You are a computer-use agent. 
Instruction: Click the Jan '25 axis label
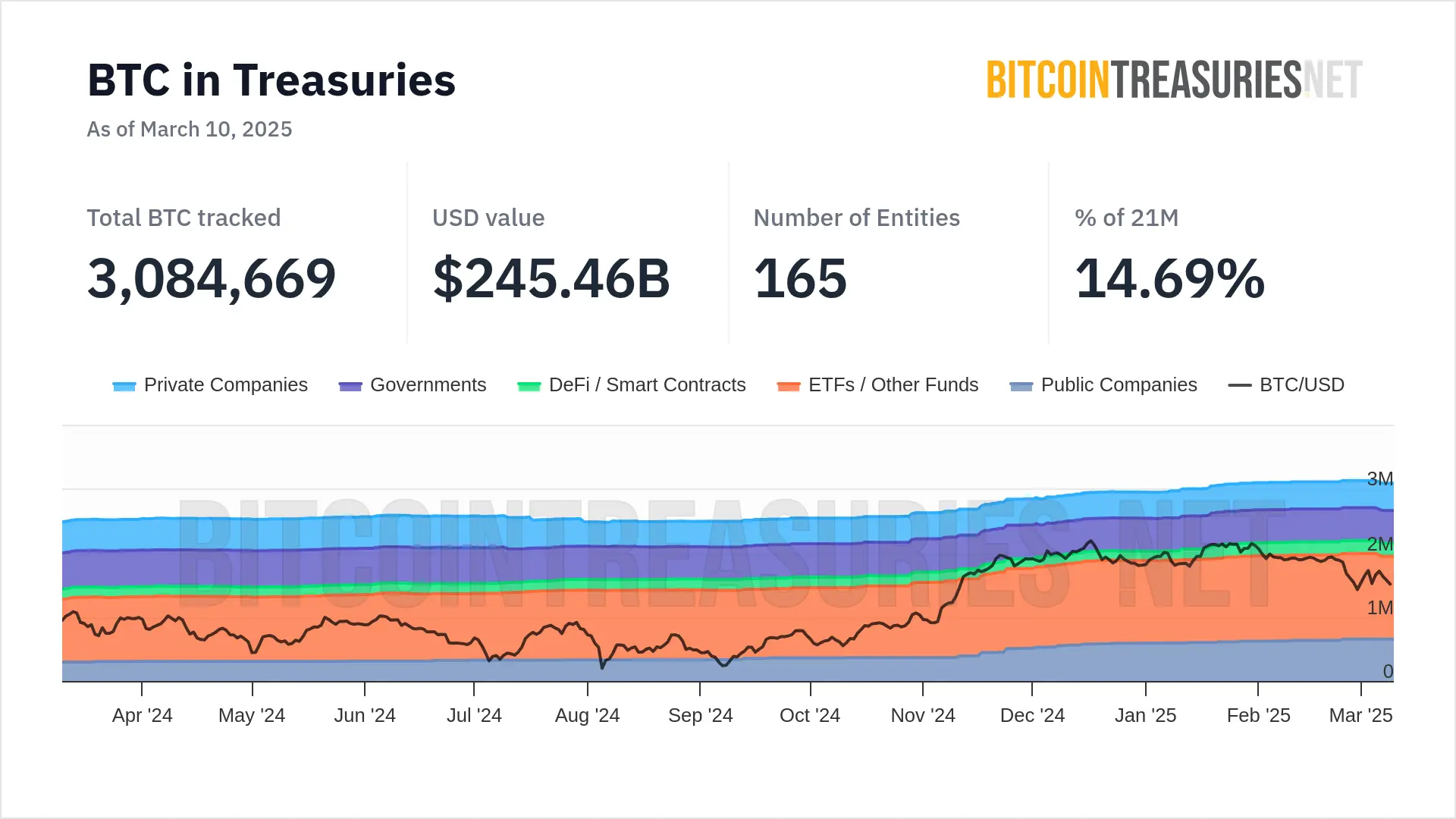point(1145,715)
